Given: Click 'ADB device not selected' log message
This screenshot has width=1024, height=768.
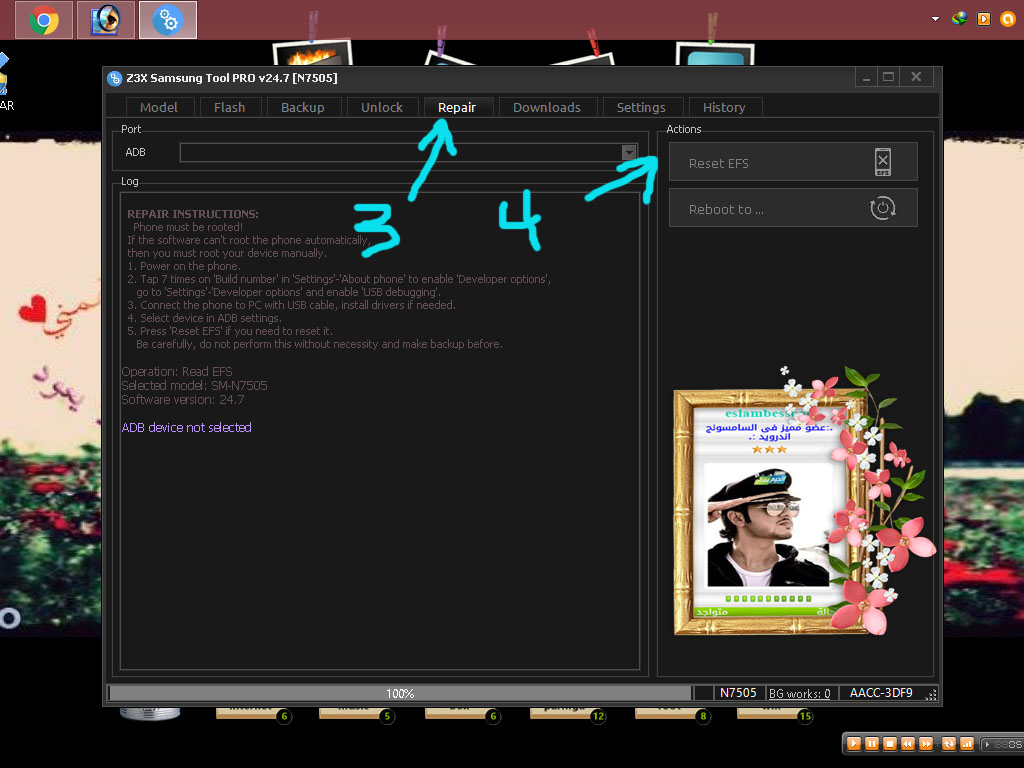Looking at the screenshot, I should pyautogui.click(x=187, y=427).
